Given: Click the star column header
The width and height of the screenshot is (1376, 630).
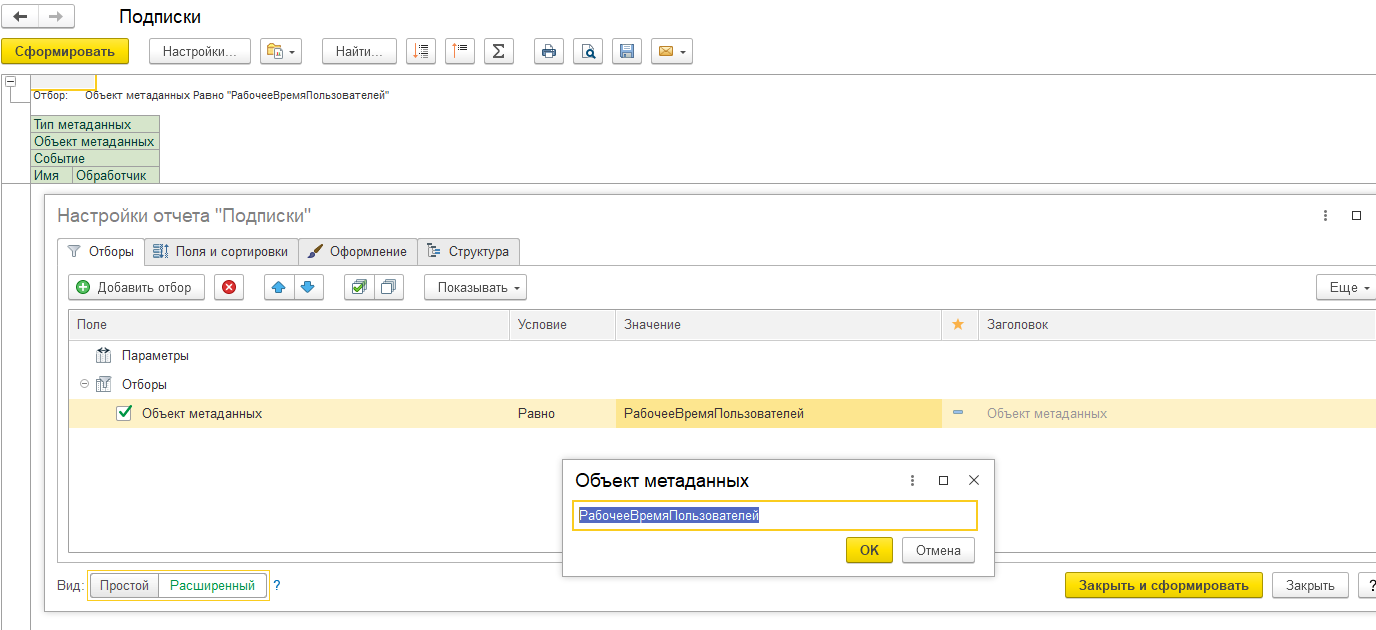Looking at the screenshot, I should tap(958, 325).
